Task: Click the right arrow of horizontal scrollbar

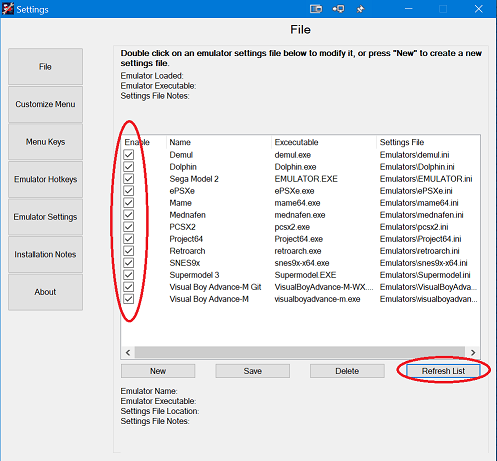Action: [x=473, y=352]
